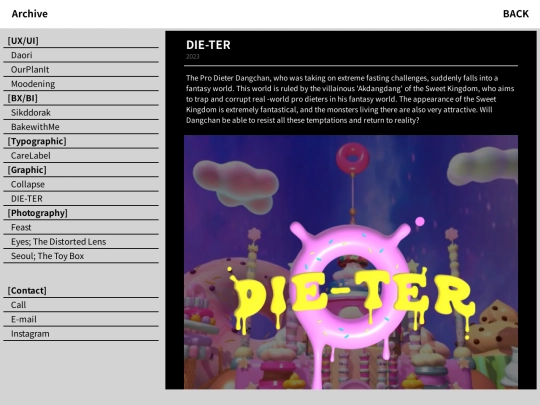Image resolution: width=540 pixels, height=405 pixels.
Task: Open the OurPlanIt project
Action: tap(30, 70)
